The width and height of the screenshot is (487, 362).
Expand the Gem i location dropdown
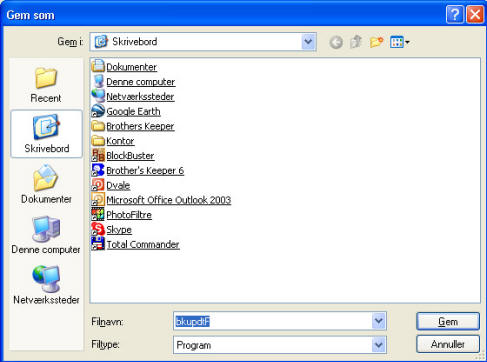pyautogui.click(x=308, y=42)
